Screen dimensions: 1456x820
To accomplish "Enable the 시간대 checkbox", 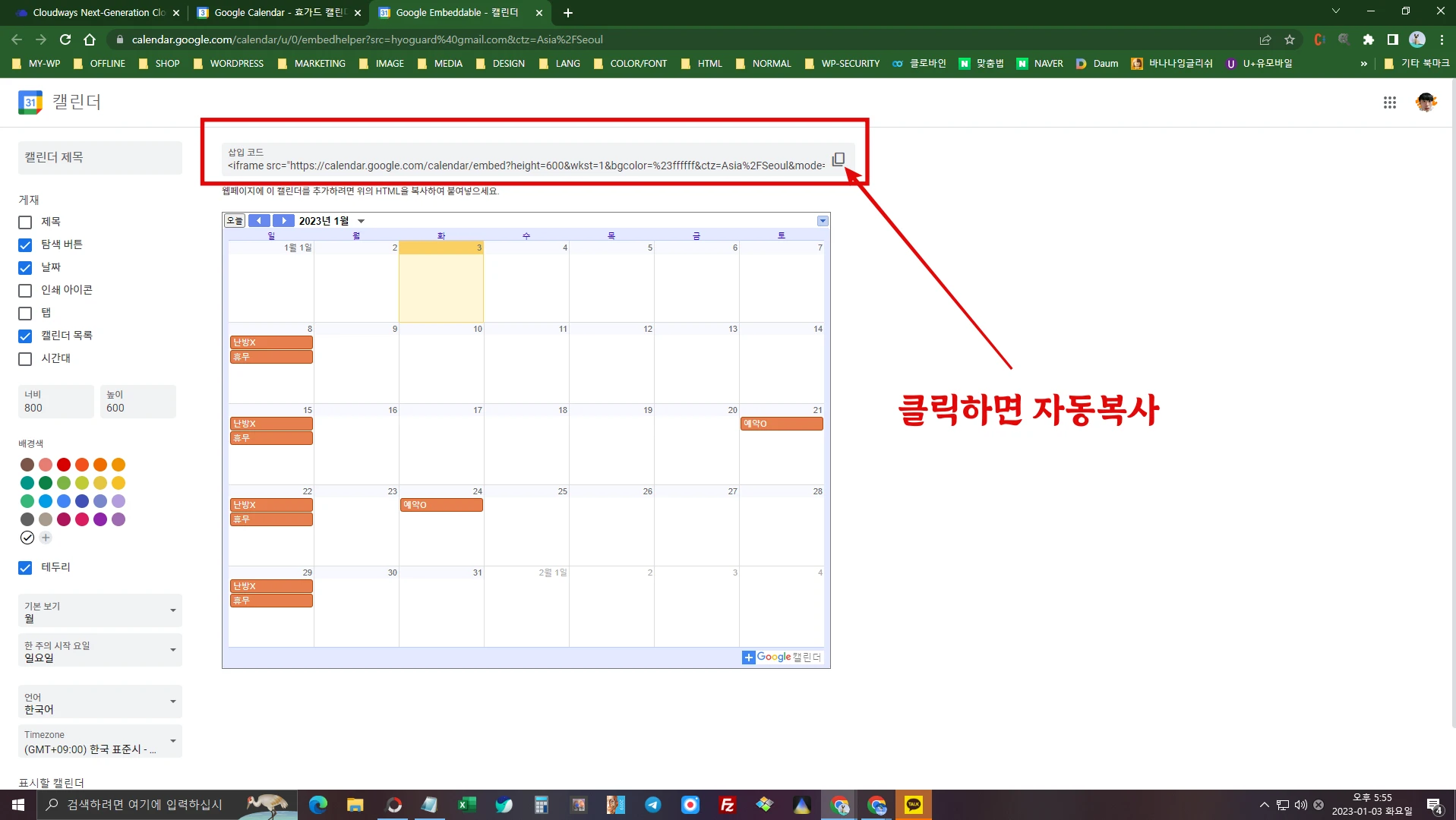I will pos(25,359).
